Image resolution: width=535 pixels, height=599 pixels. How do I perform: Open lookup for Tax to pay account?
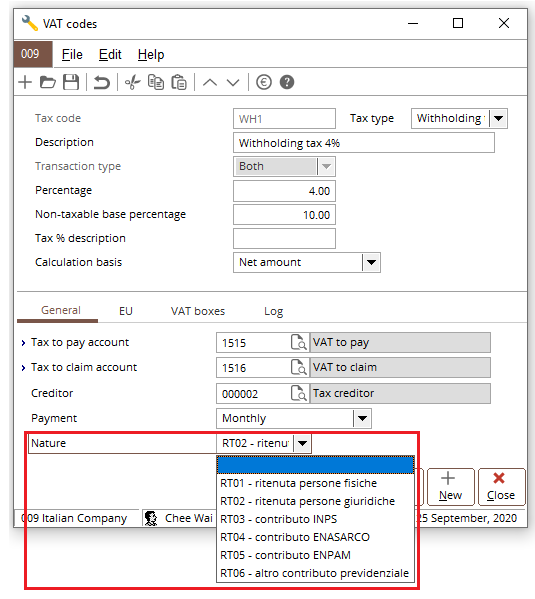pos(298,342)
